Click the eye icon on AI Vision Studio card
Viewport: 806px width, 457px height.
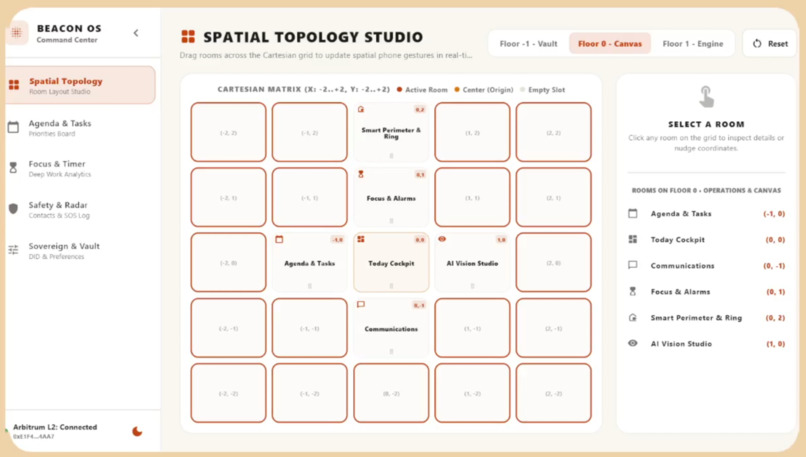442,239
